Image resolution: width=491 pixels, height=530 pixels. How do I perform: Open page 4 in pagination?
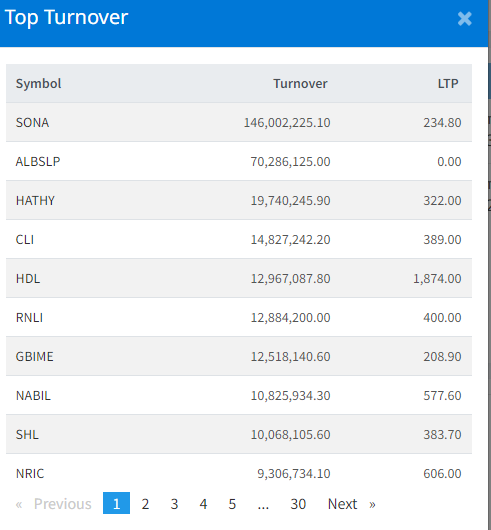click(x=203, y=504)
